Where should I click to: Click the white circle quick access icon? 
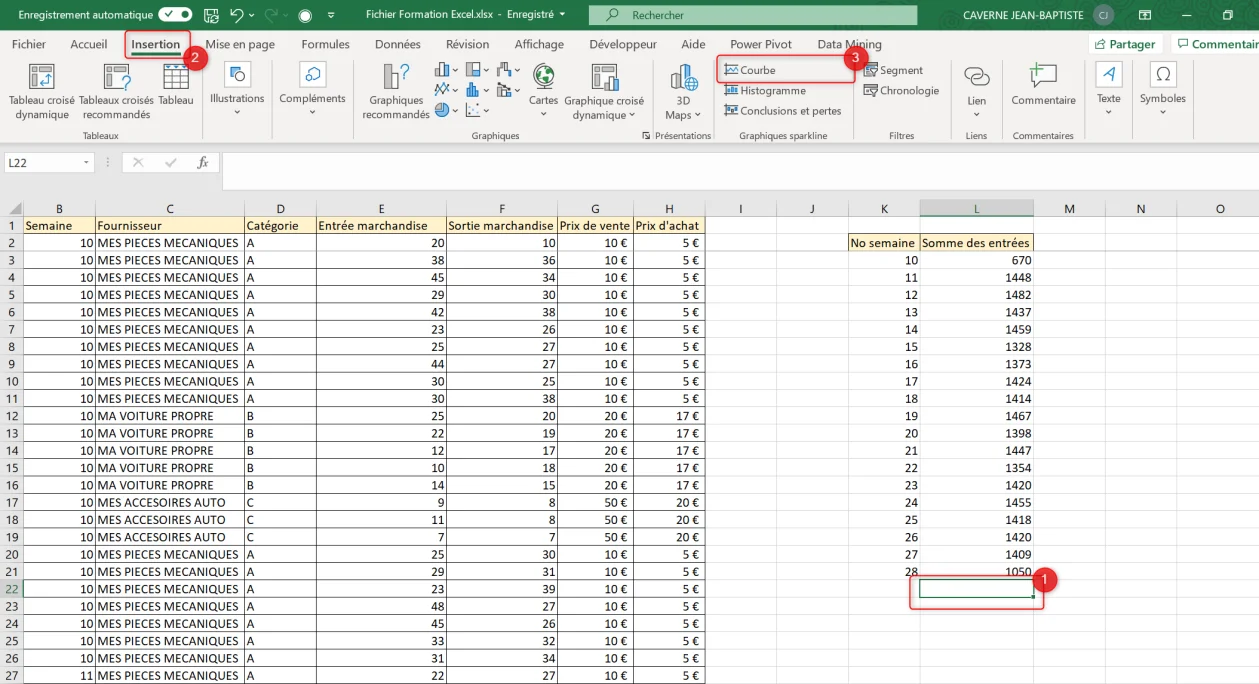coord(305,15)
